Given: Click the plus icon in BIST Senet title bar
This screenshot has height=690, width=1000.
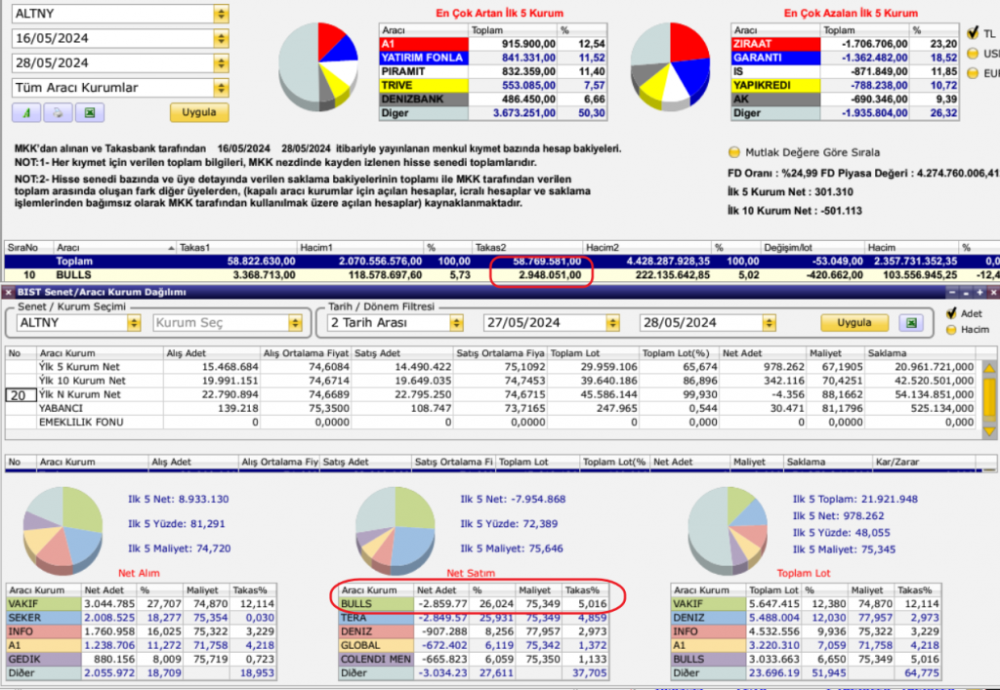Looking at the screenshot, I should click(x=980, y=292).
